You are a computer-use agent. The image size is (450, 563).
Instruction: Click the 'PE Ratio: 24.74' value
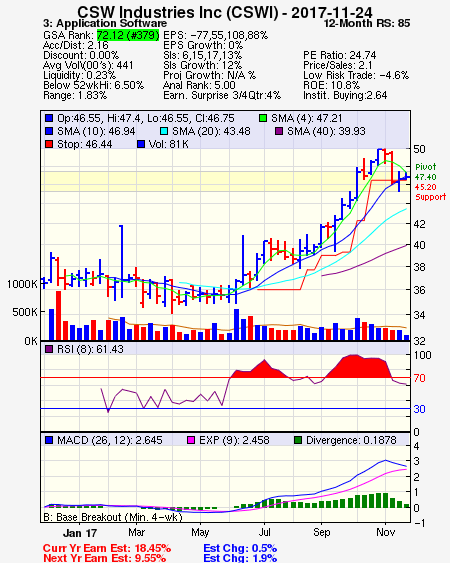340,55
